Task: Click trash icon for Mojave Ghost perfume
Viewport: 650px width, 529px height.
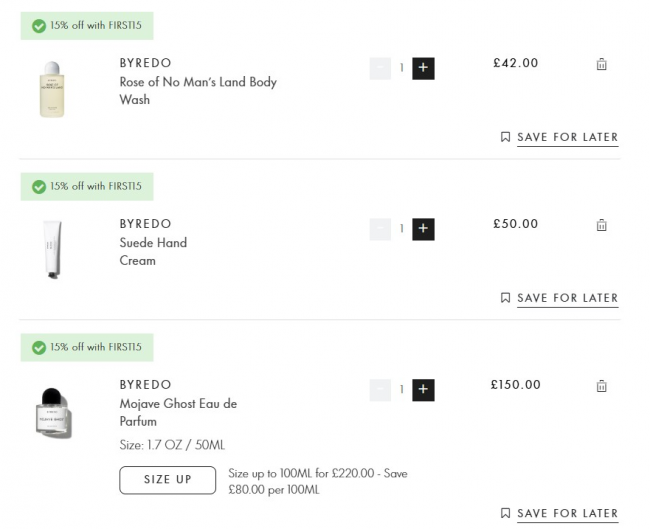Action: click(601, 386)
